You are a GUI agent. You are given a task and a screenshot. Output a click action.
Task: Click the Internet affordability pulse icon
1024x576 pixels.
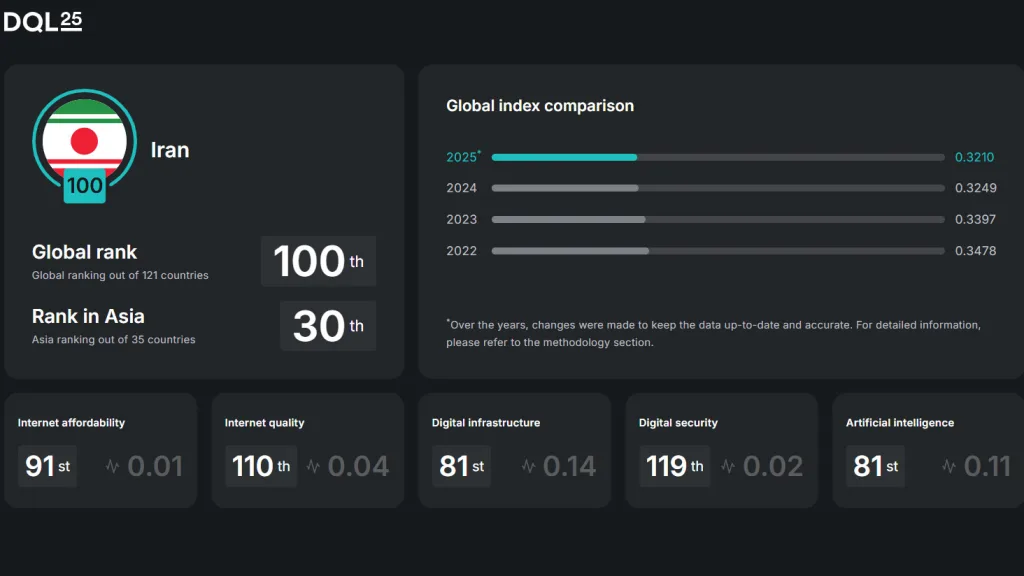[x=112, y=466]
